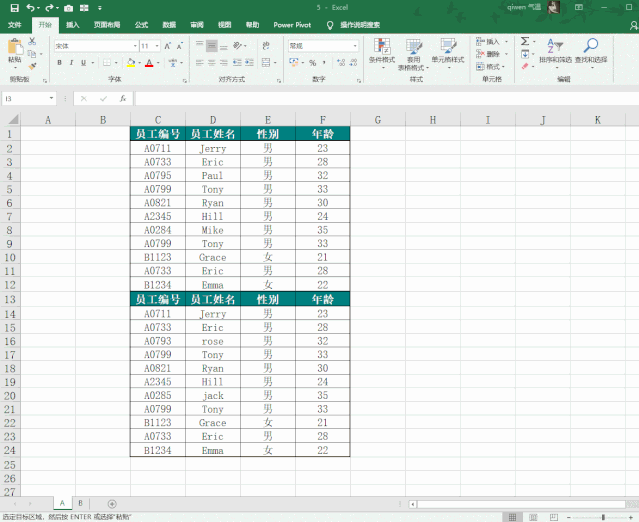The height and width of the screenshot is (522, 639).
Task: Switch to the Data tab
Action: (x=169, y=25)
